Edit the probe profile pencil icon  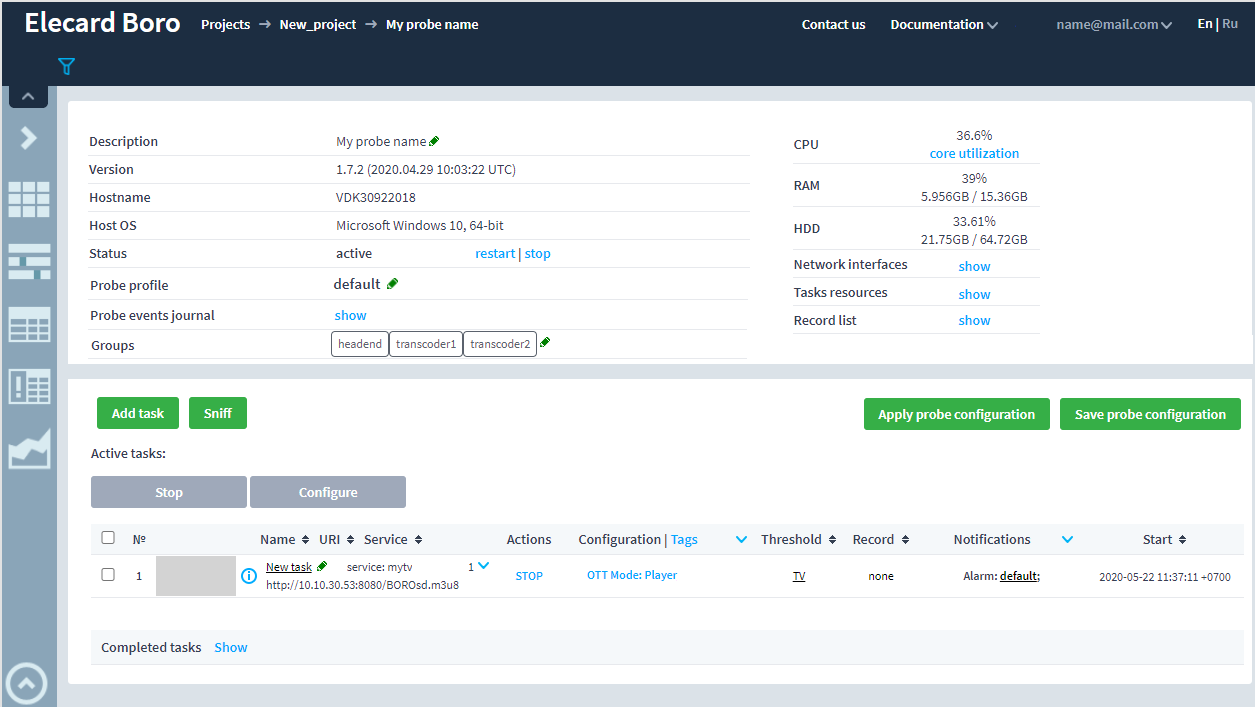click(x=392, y=284)
